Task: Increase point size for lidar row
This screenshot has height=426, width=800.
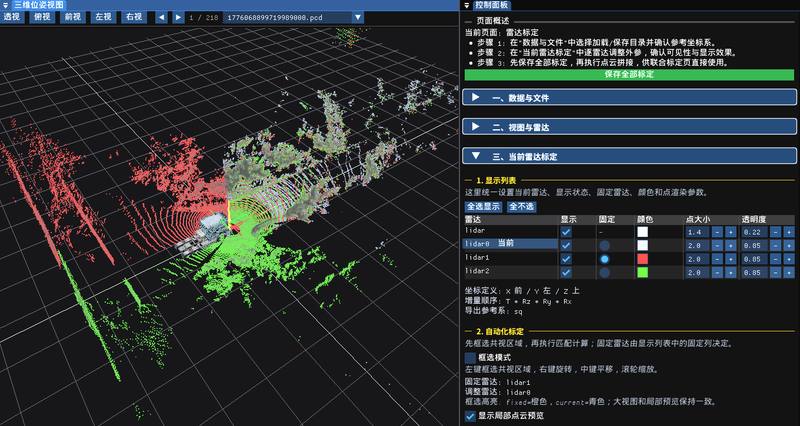Action: click(730, 232)
